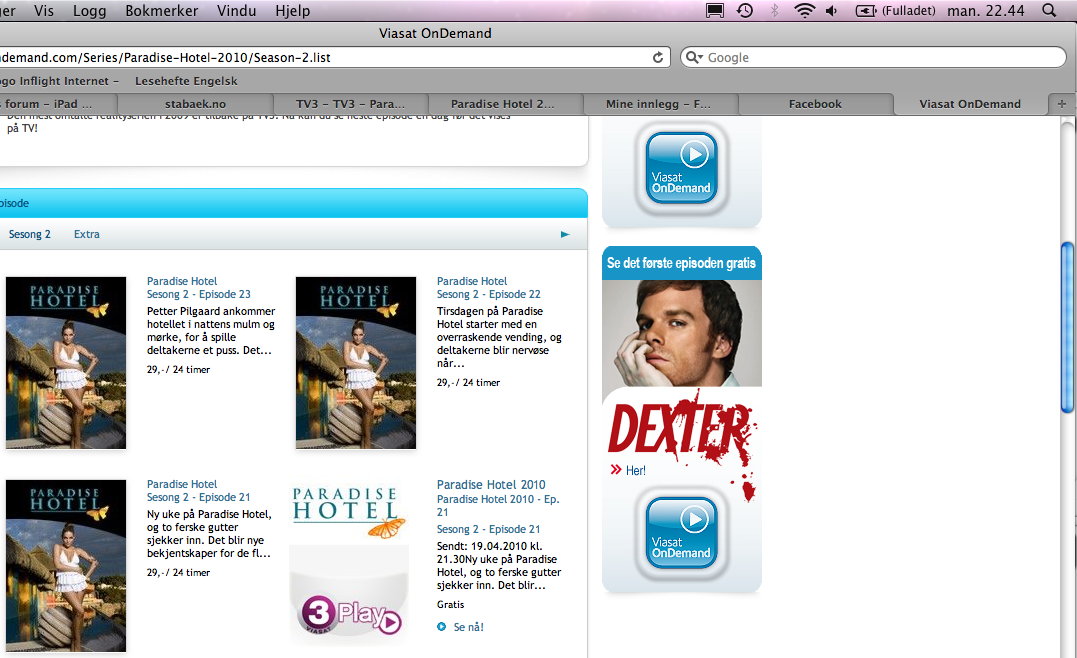Click the Episode 23 poster thumbnail
The width and height of the screenshot is (1077, 658).
point(66,363)
